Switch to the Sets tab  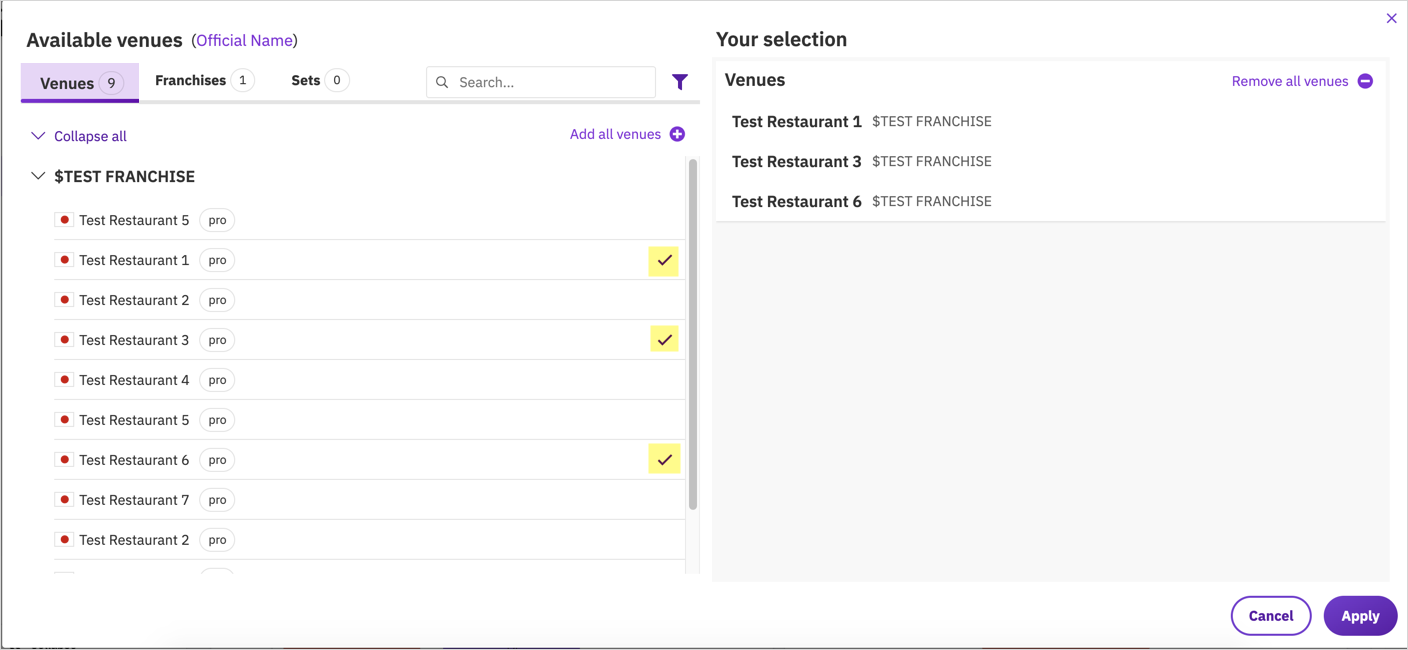point(319,80)
